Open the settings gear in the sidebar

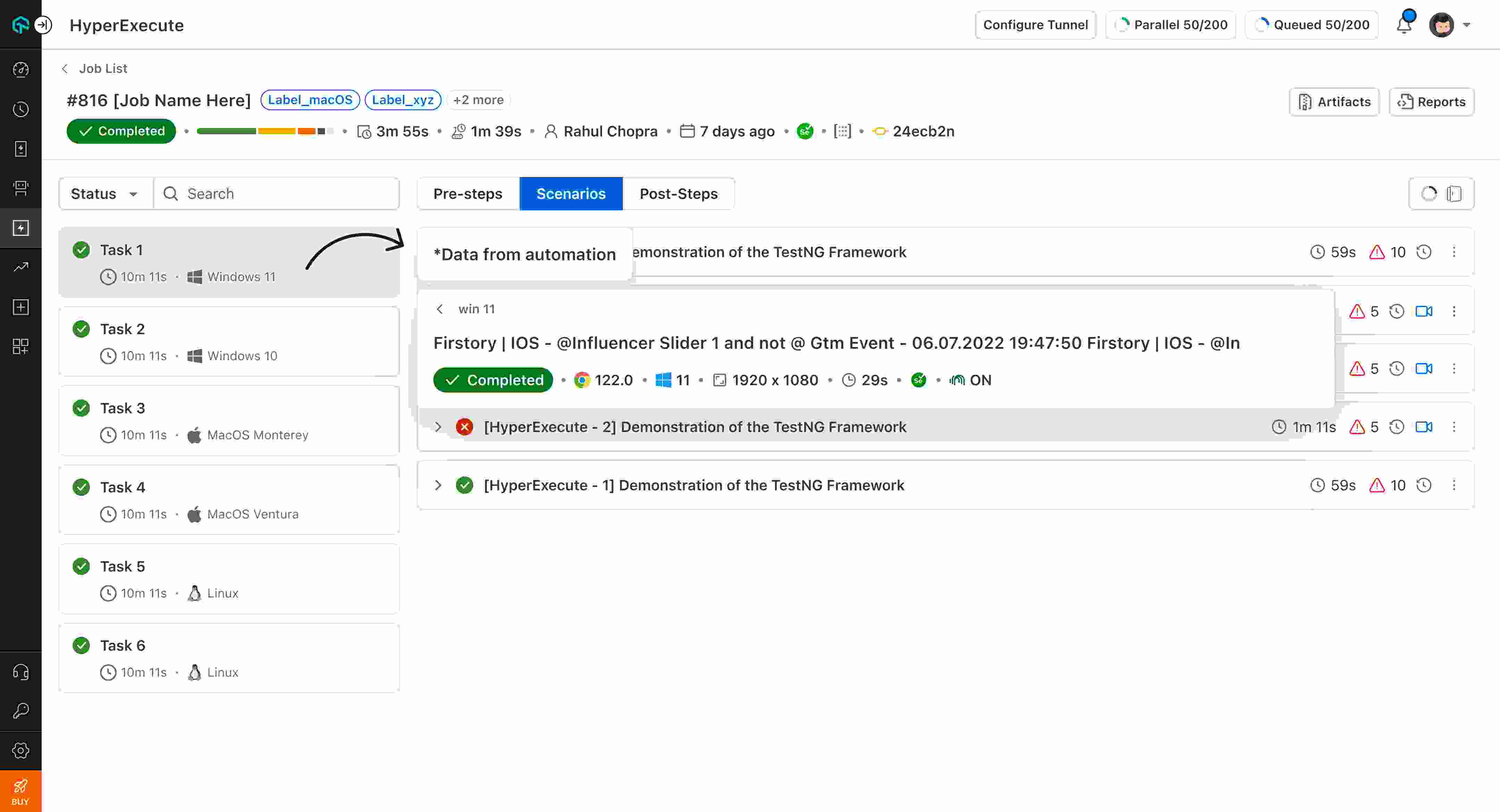pos(21,750)
